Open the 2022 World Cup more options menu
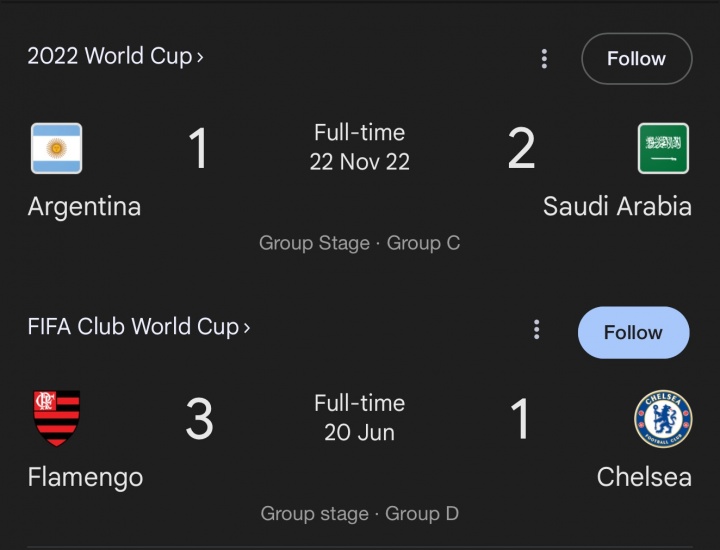The image size is (720, 550). click(x=544, y=59)
